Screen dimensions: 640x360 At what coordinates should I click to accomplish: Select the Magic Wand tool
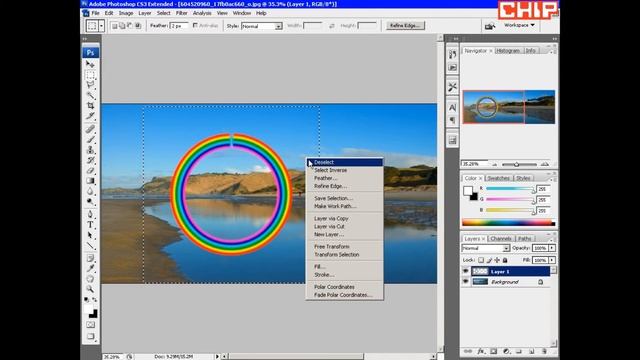90,96
